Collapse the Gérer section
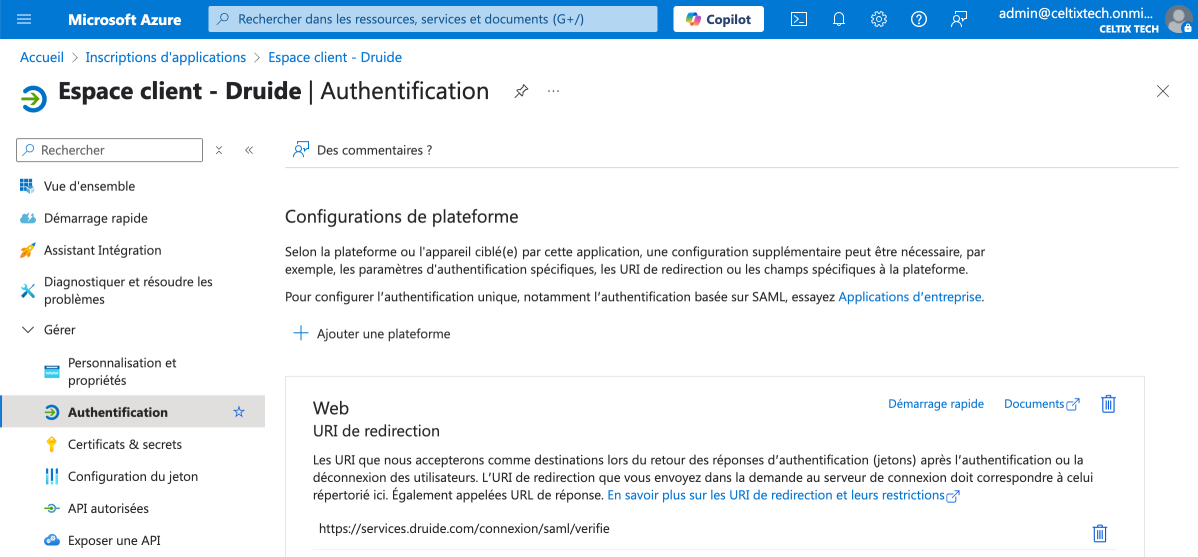 (28, 330)
